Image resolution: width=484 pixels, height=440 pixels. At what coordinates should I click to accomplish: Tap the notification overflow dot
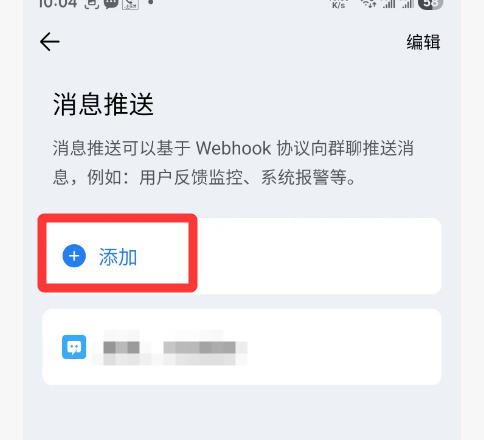[x=151, y=2]
